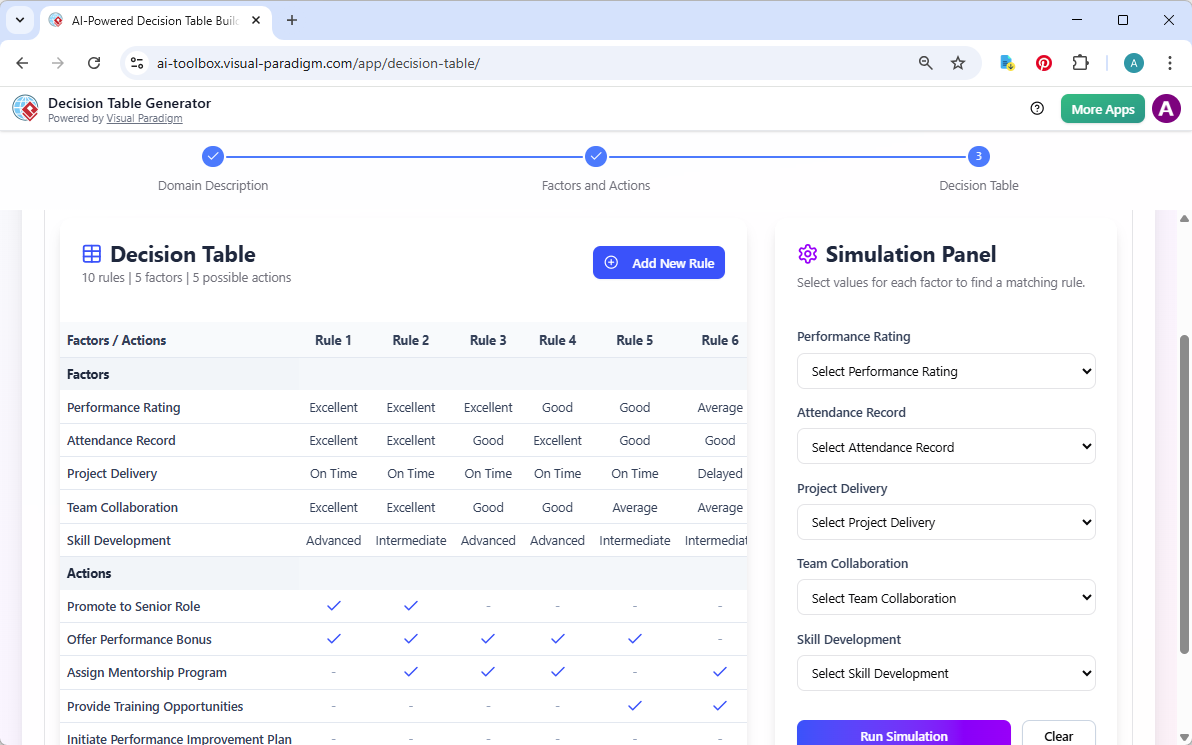Screen dimensions: 1192x745
Task: Open the Skill Development dropdown
Action: (945, 673)
